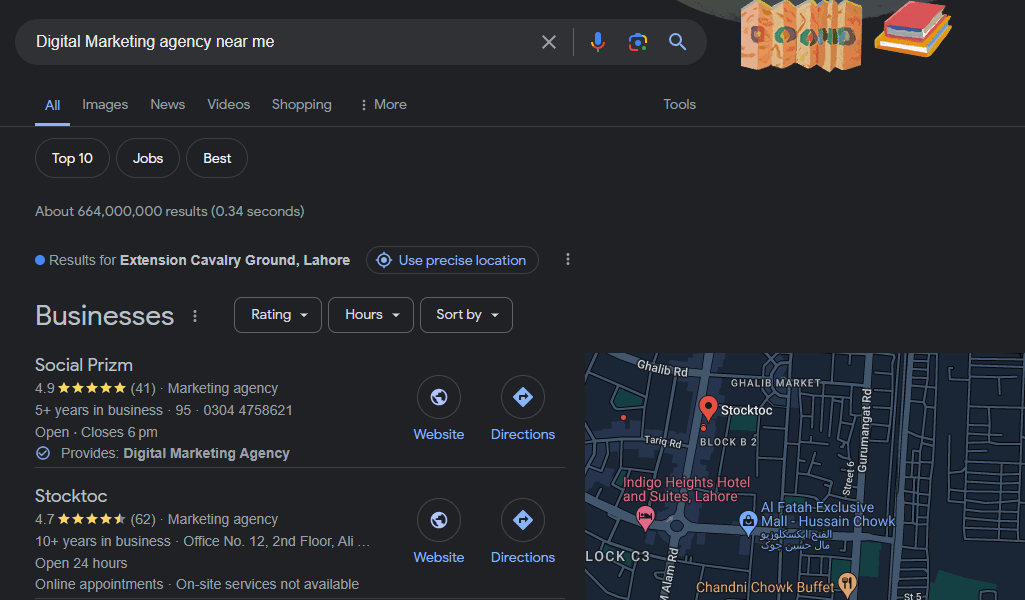Image resolution: width=1025 pixels, height=600 pixels.
Task: Open the three-dot menu beside Use precise location
Action: (x=567, y=259)
